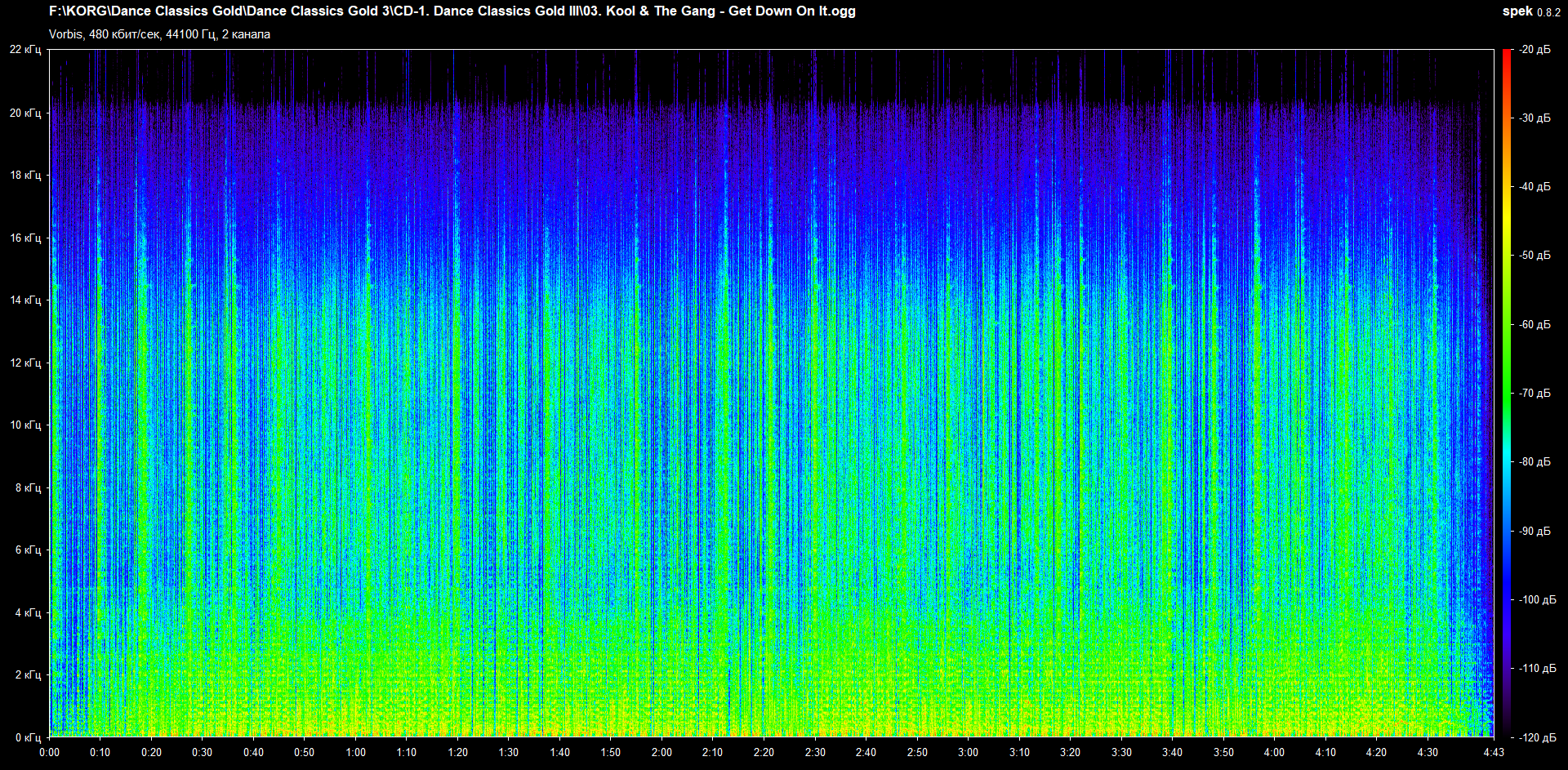This screenshot has width=1568, height=770.
Task: Click the 4:00 time axis label
Action: [x=1274, y=752]
